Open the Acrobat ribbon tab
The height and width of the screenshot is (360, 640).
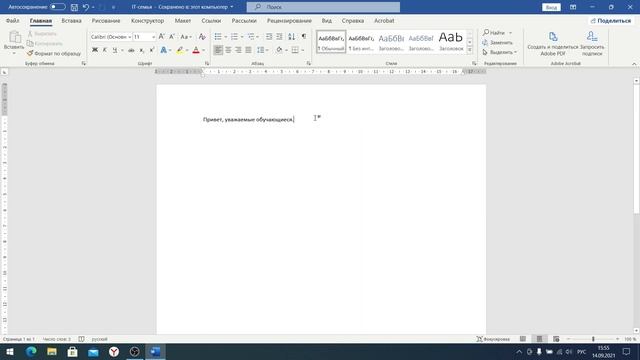[384, 20]
